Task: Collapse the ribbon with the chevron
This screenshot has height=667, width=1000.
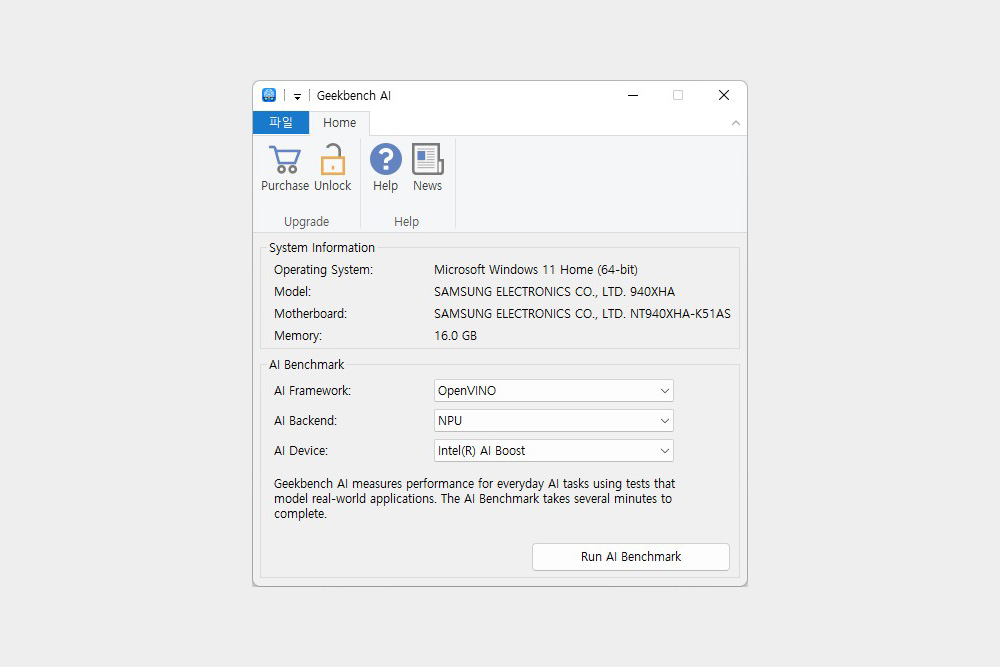Action: coord(735,123)
